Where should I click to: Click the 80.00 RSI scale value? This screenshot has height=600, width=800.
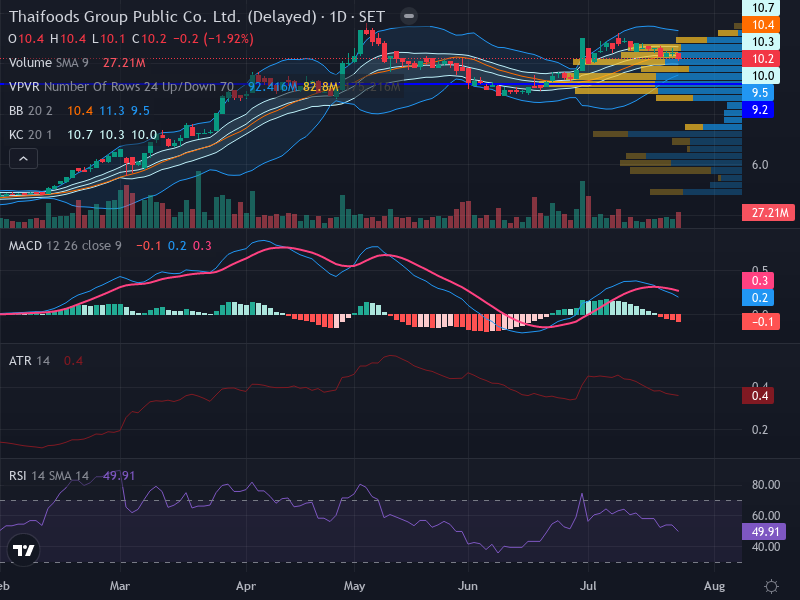[765, 485]
